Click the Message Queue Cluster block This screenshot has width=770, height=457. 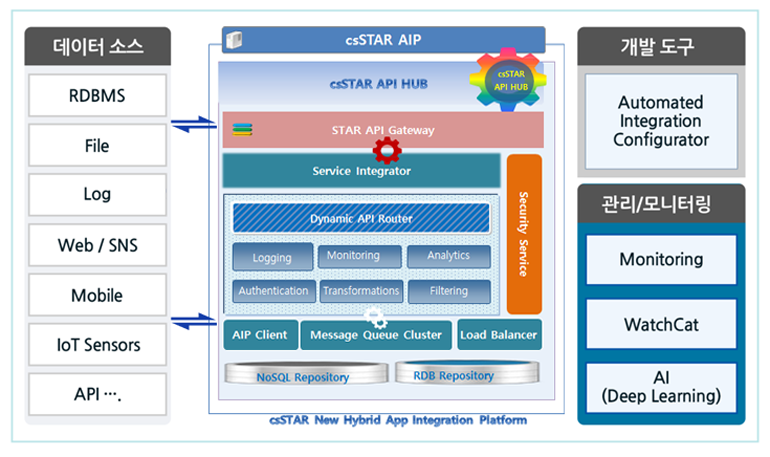coord(376,335)
